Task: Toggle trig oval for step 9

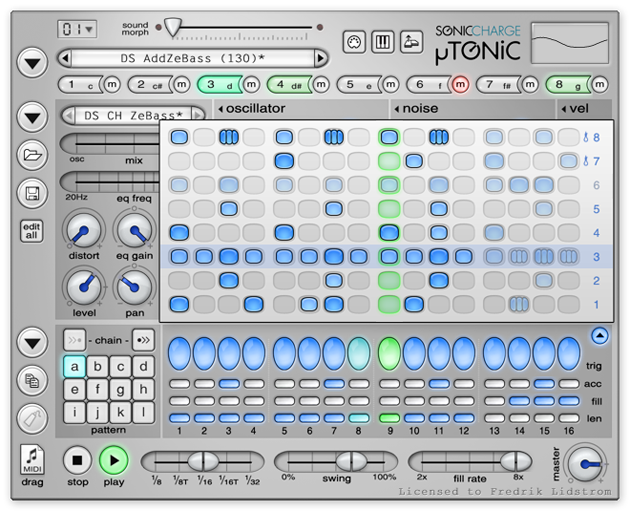Action: 389,354
